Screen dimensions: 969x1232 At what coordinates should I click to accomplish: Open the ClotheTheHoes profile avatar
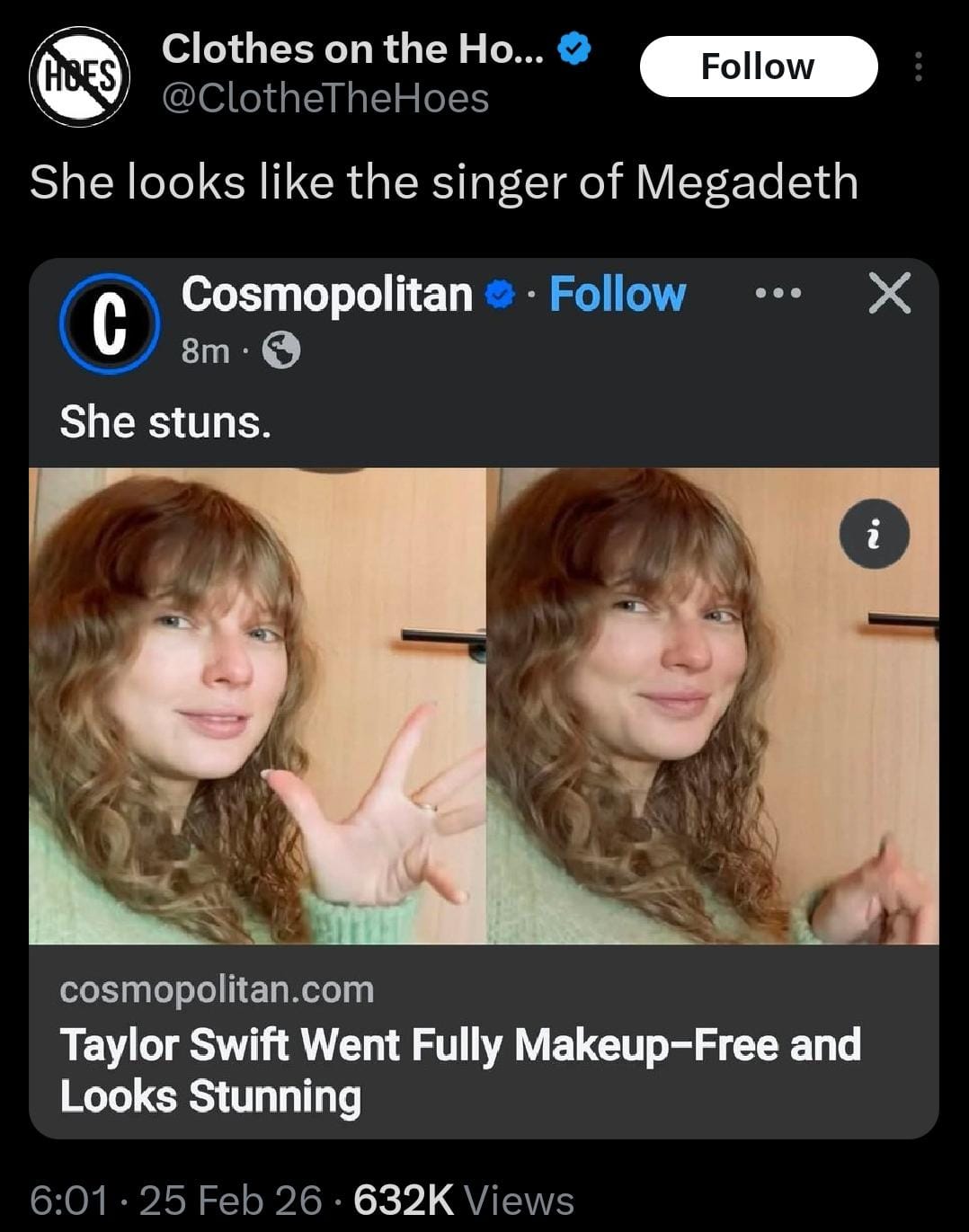coord(80,76)
